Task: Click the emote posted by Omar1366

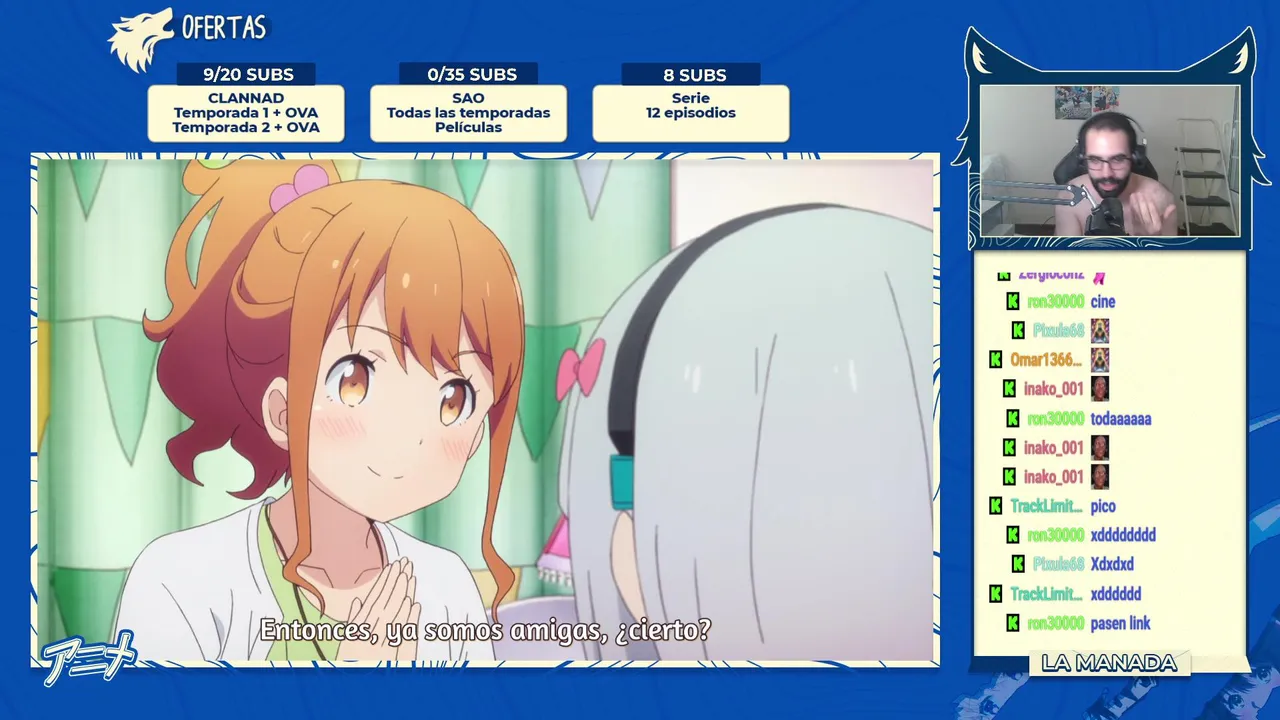Action: point(1099,359)
